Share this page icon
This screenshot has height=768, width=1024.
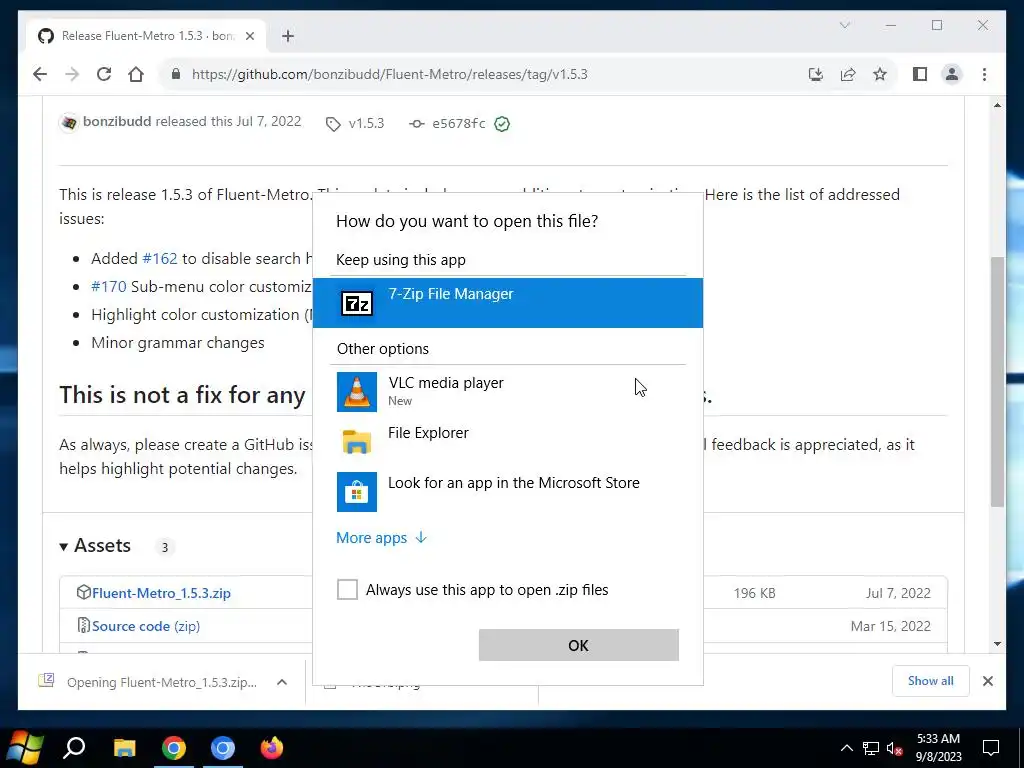(x=848, y=74)
